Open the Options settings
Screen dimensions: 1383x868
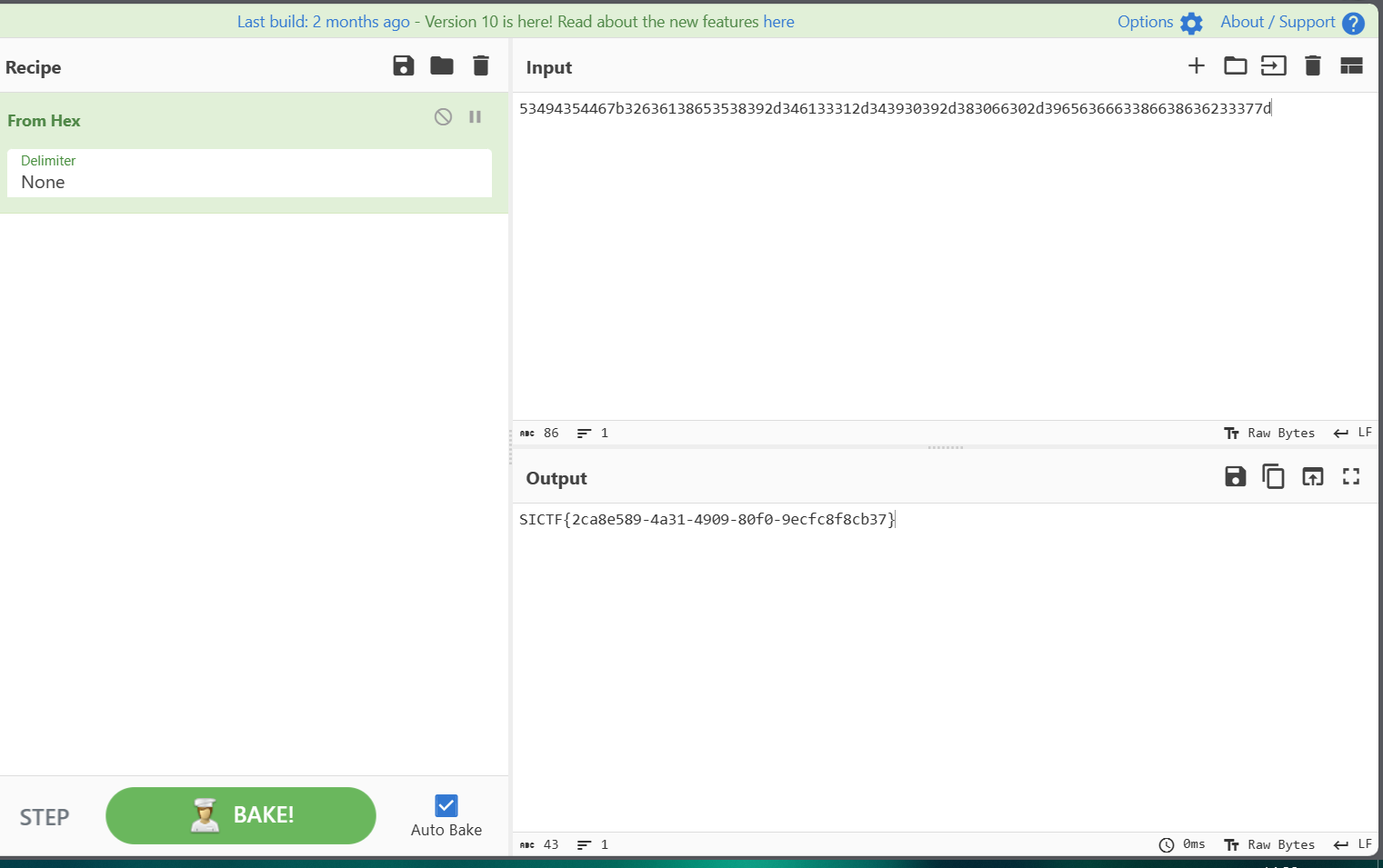[1159, 23]
